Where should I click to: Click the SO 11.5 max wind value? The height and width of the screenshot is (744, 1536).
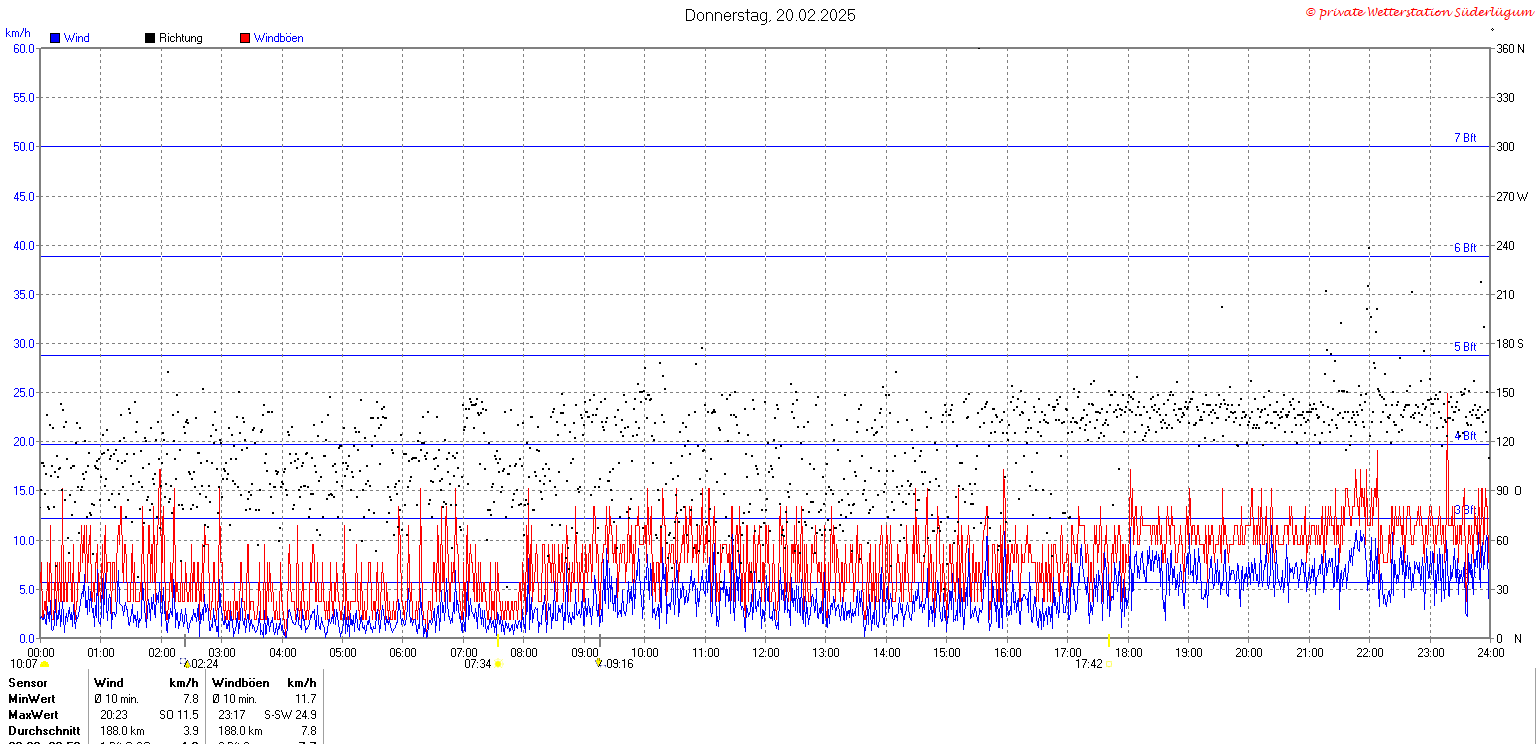pyautogui.click(x=179, y=715)
